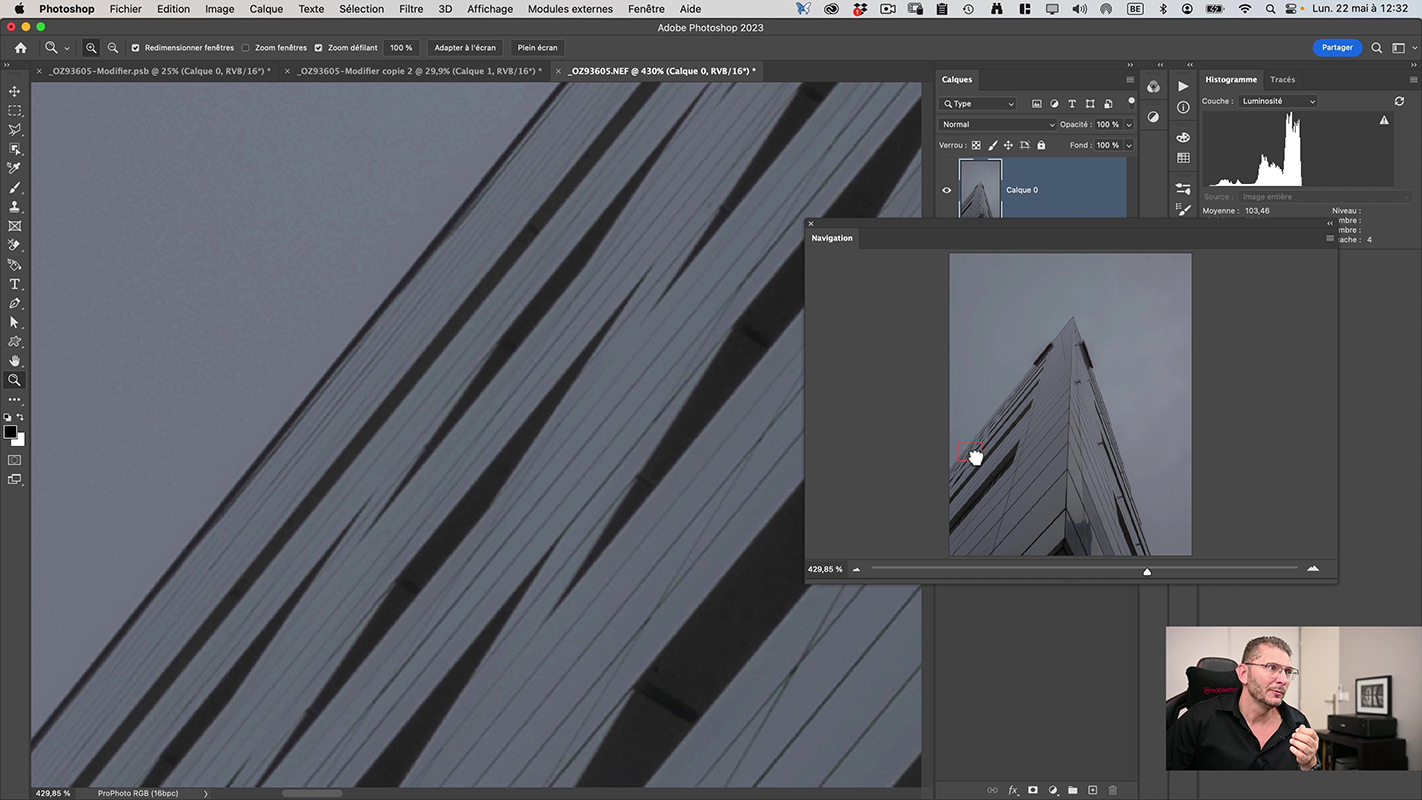Open the Opacité value dropdown arrow
This screenshot has width=1422, height=800.
coord(1129,125)
